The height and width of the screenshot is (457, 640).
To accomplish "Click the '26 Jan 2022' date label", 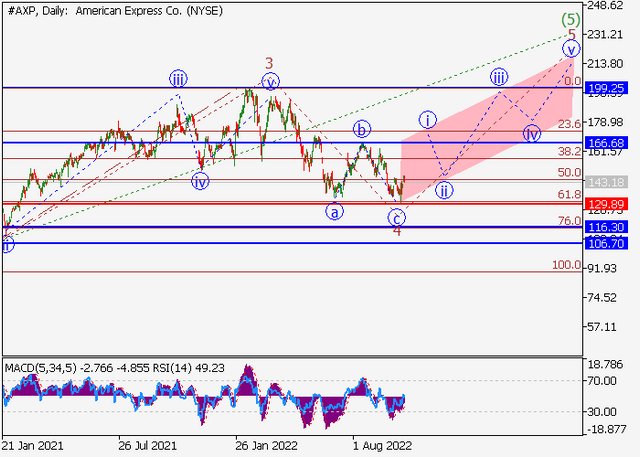I will coord(266,445).
